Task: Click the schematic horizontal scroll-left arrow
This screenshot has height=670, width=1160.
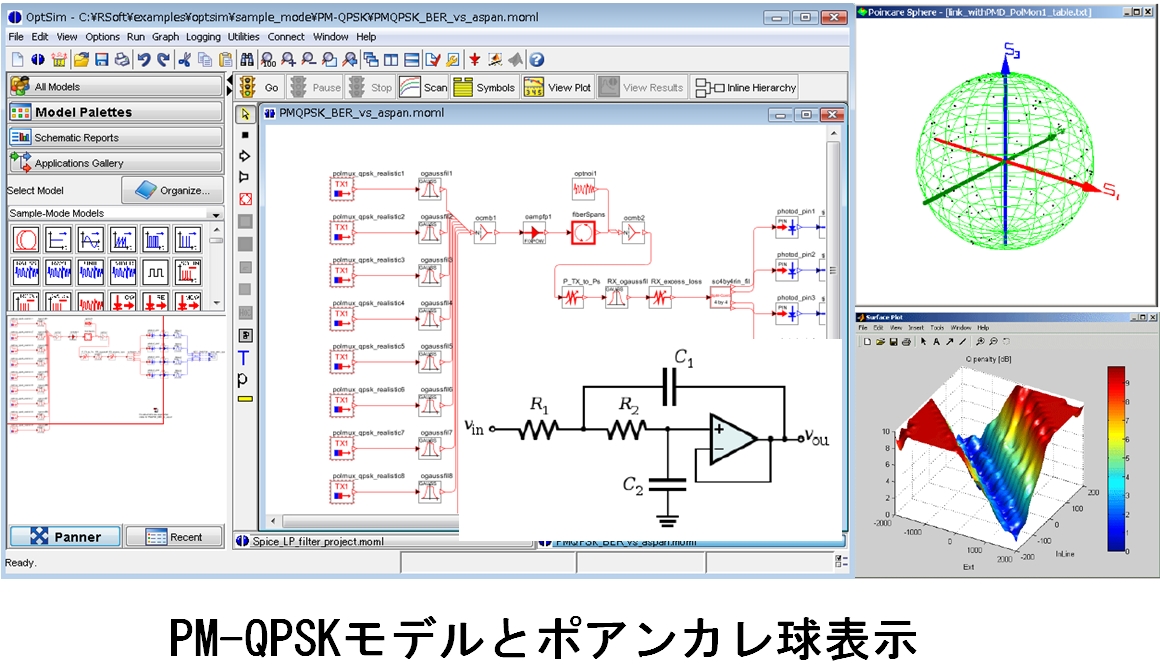Action: [273, 521]
